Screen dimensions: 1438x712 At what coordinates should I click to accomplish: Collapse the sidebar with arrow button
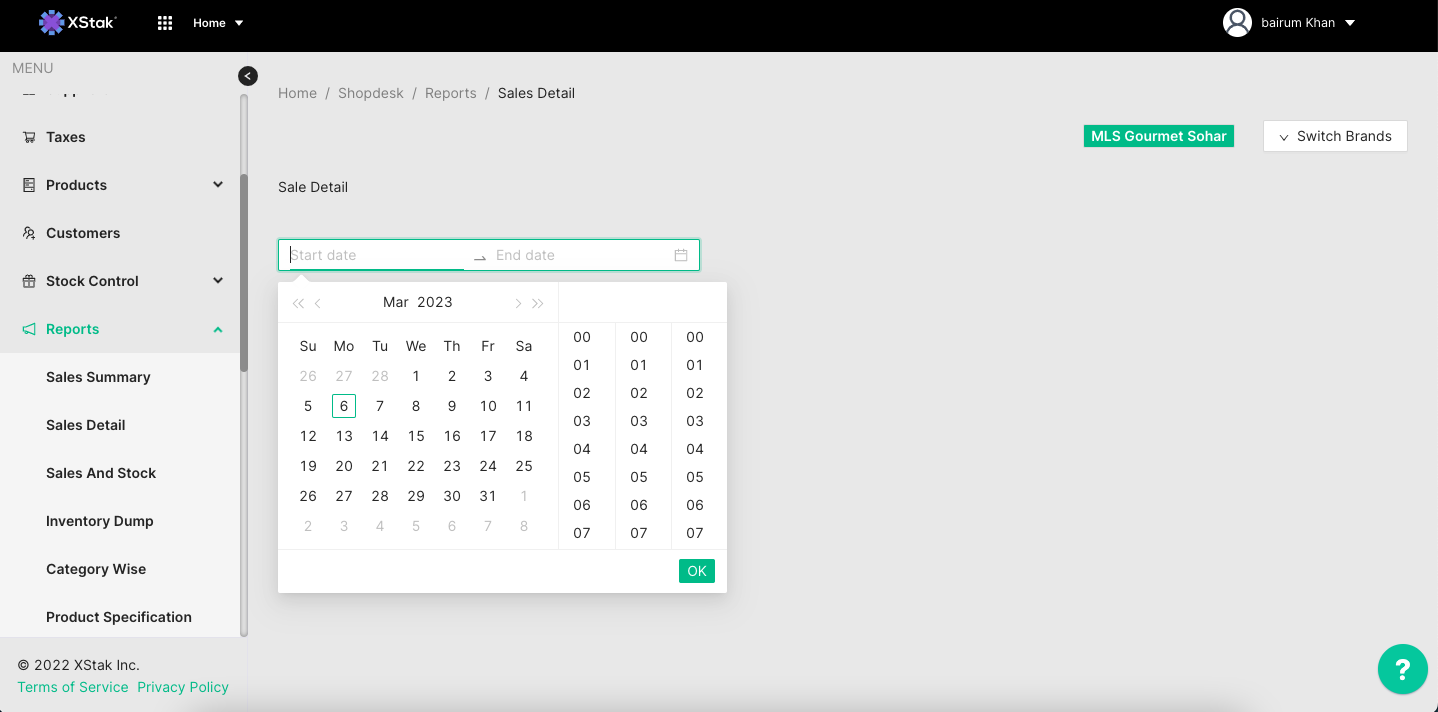pos(248,76)
